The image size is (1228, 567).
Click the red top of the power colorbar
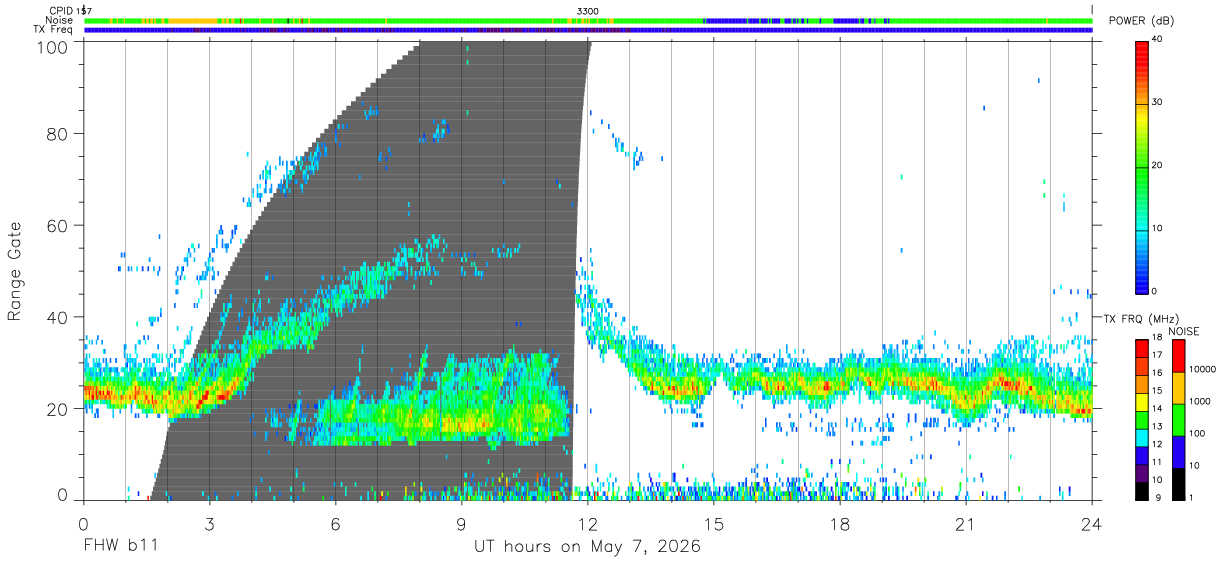coord(1142,51)
